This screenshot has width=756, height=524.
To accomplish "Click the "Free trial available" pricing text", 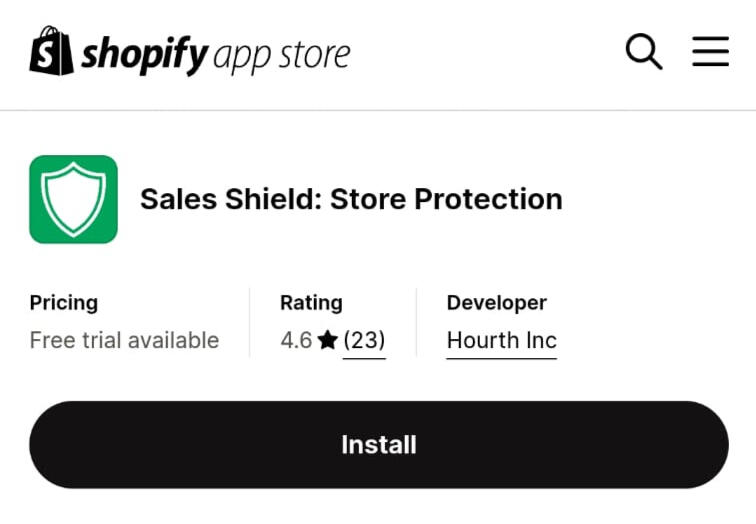I will click(124, 341).
